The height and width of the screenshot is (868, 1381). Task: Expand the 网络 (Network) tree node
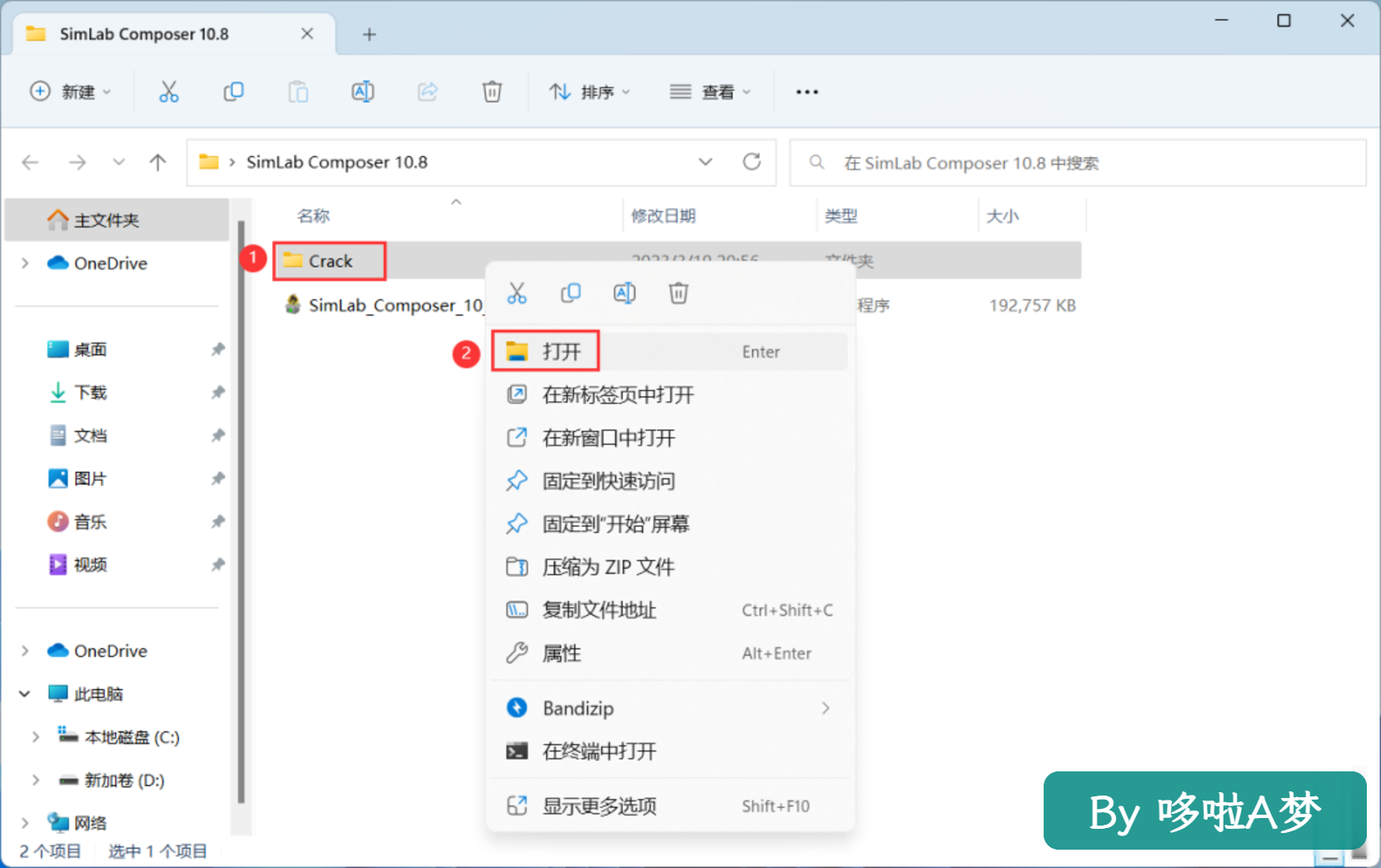[x=25, y=823]
